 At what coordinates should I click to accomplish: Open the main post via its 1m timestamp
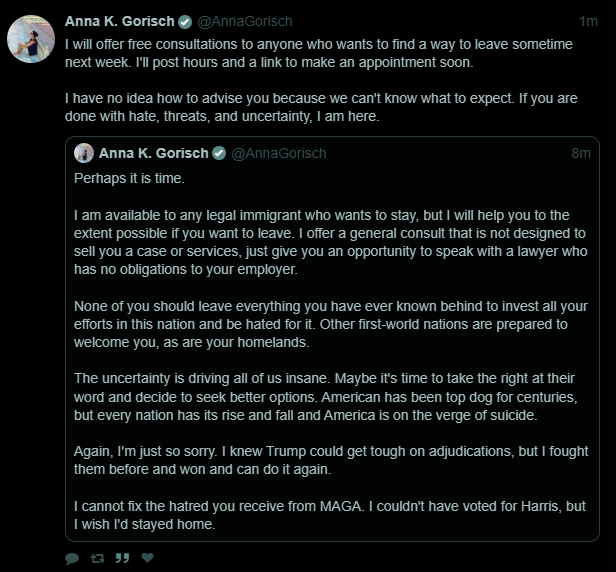click(589, 21)
